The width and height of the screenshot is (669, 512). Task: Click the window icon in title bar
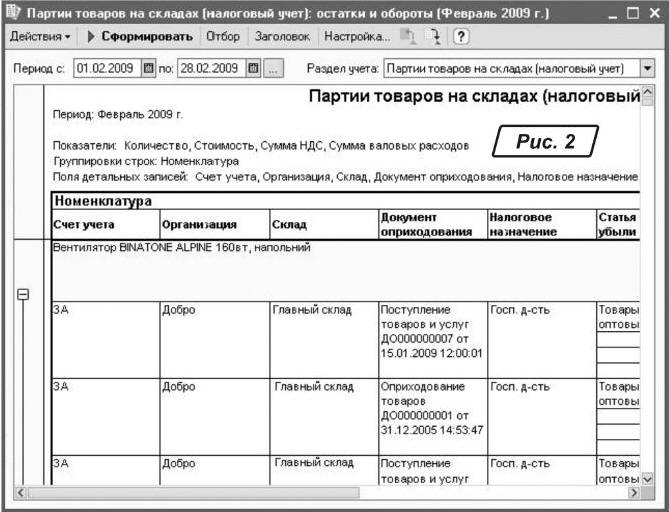[x=13, y=13]
